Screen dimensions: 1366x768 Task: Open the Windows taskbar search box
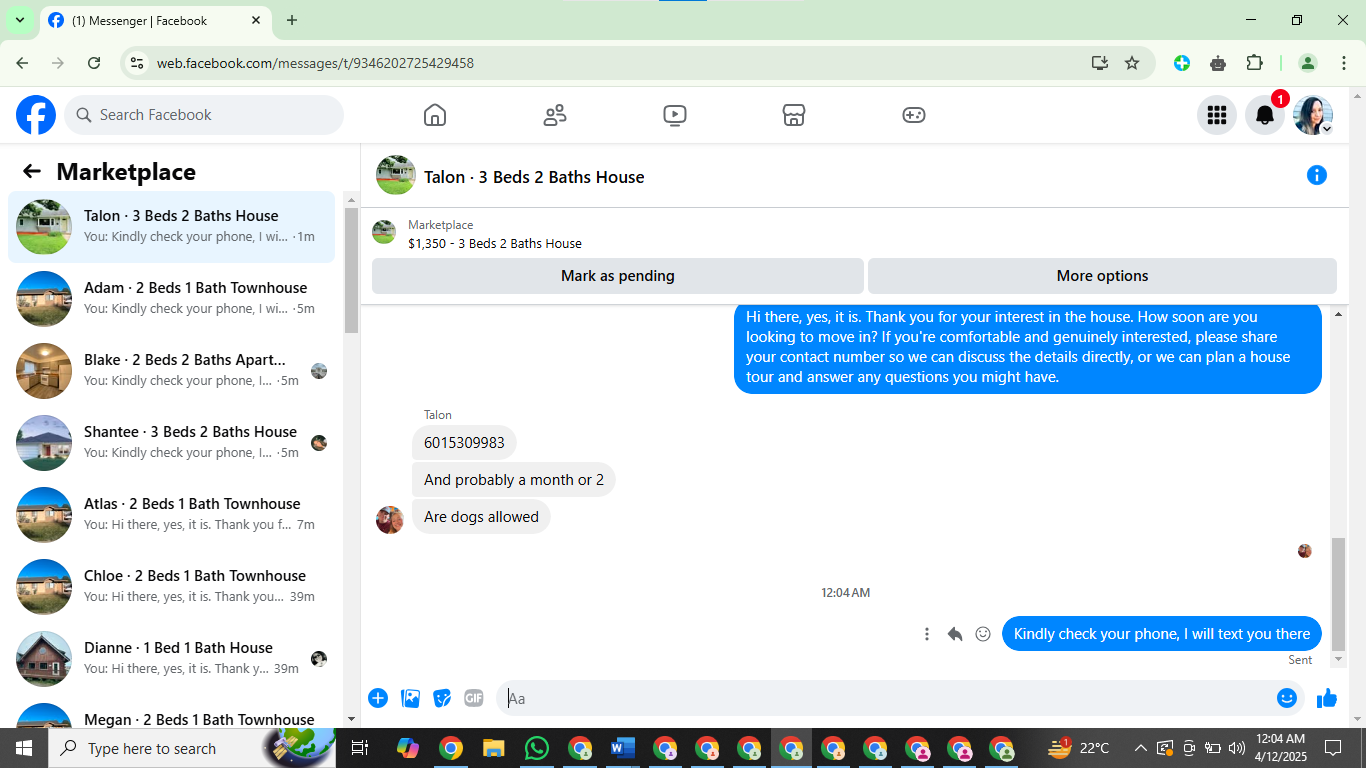tap(191, 748)
